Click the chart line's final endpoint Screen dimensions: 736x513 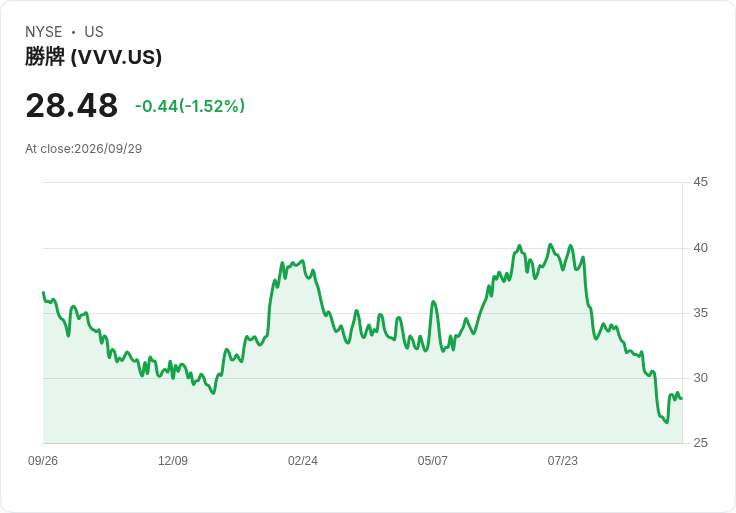point(682,398)
